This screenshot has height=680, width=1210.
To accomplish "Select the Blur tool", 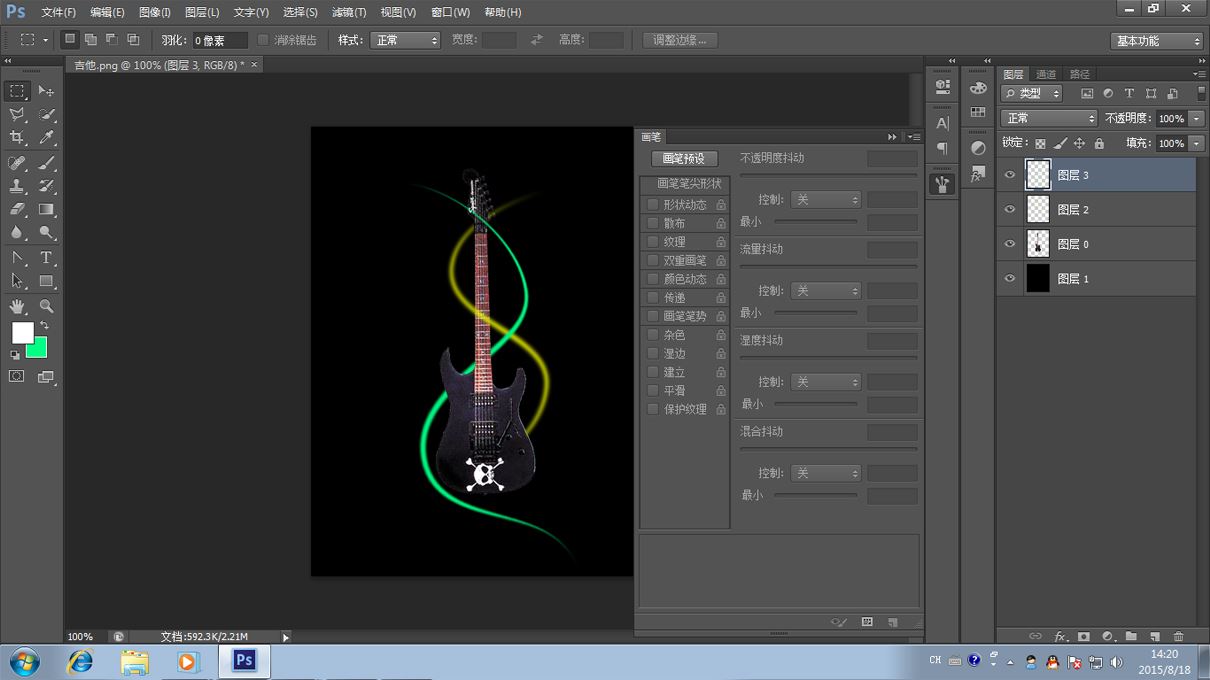I will click(17, 233).
